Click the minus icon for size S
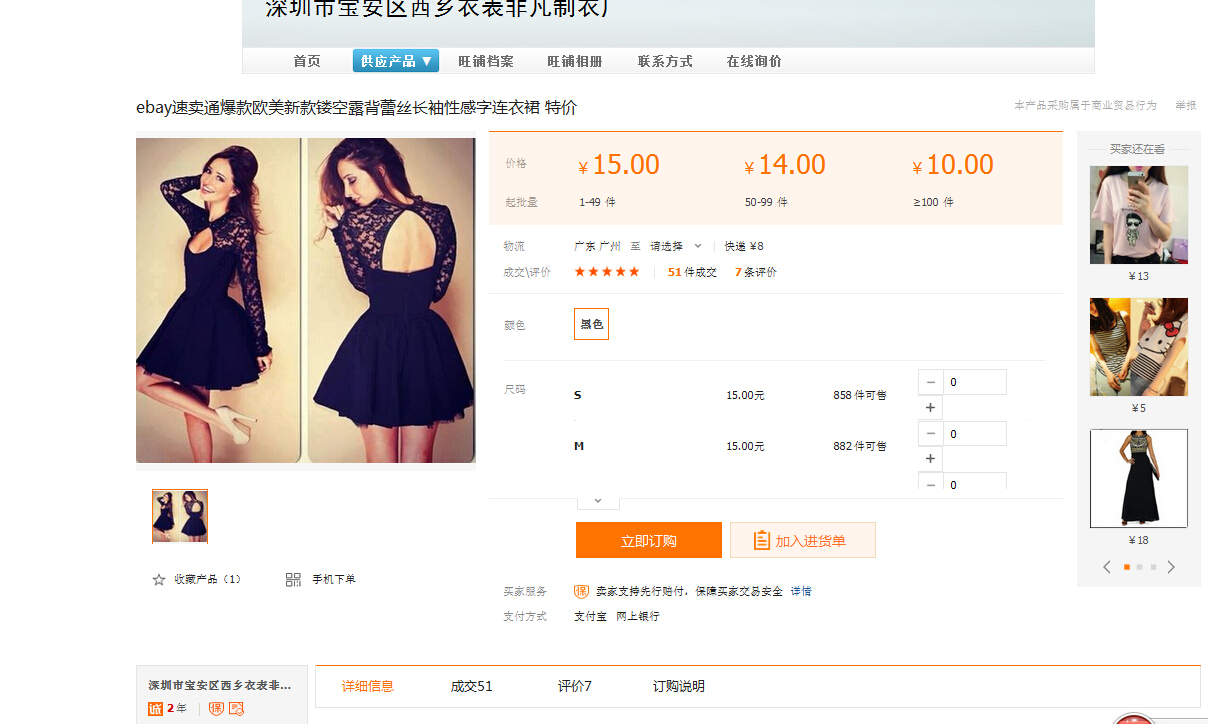This screenshot has width=1208, height=724. [930, 382]
